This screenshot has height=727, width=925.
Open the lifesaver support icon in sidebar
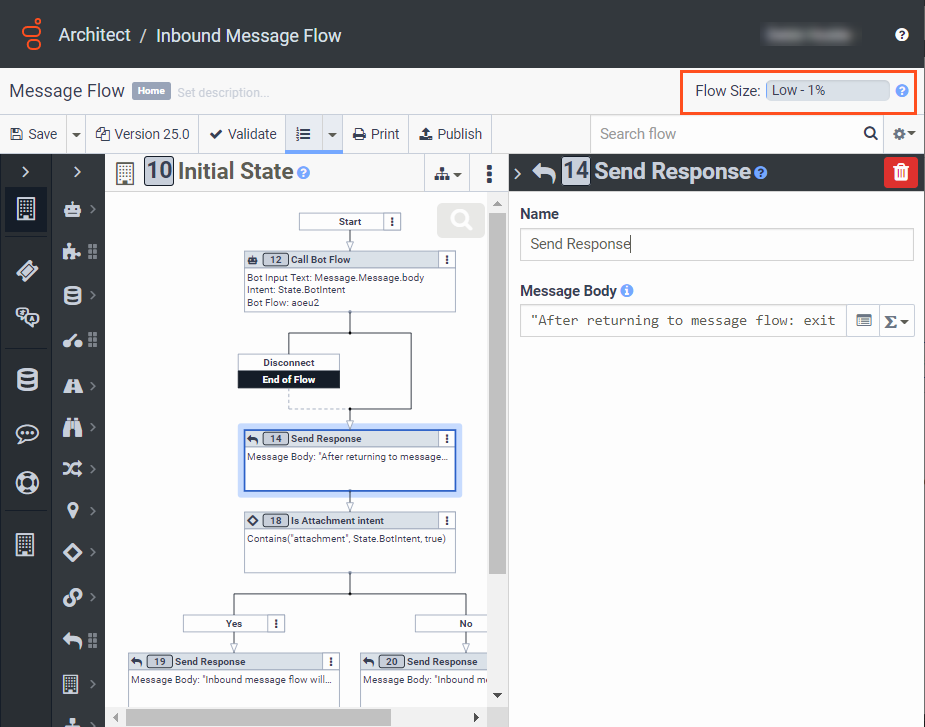click(x=27, y=483)
